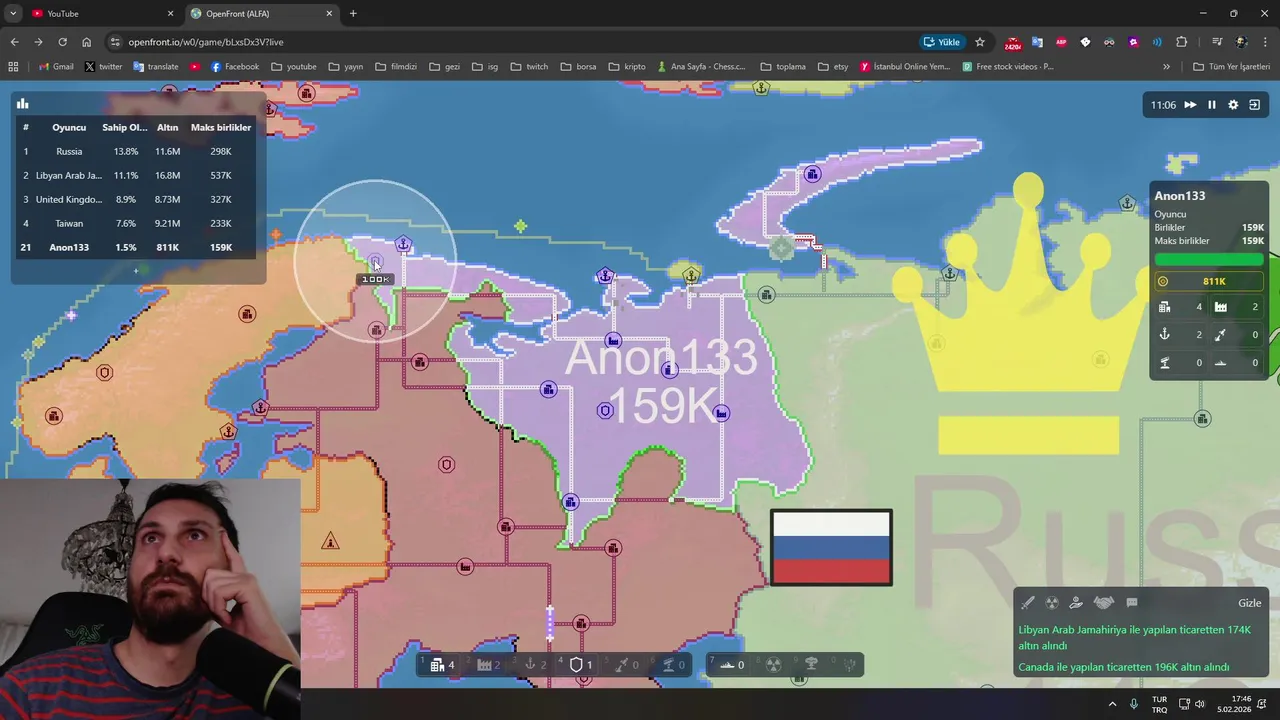The width and height of the screenshot is (1280, 720).
Task: Open the kripto bookmarks folder
Action: point(626,67)
